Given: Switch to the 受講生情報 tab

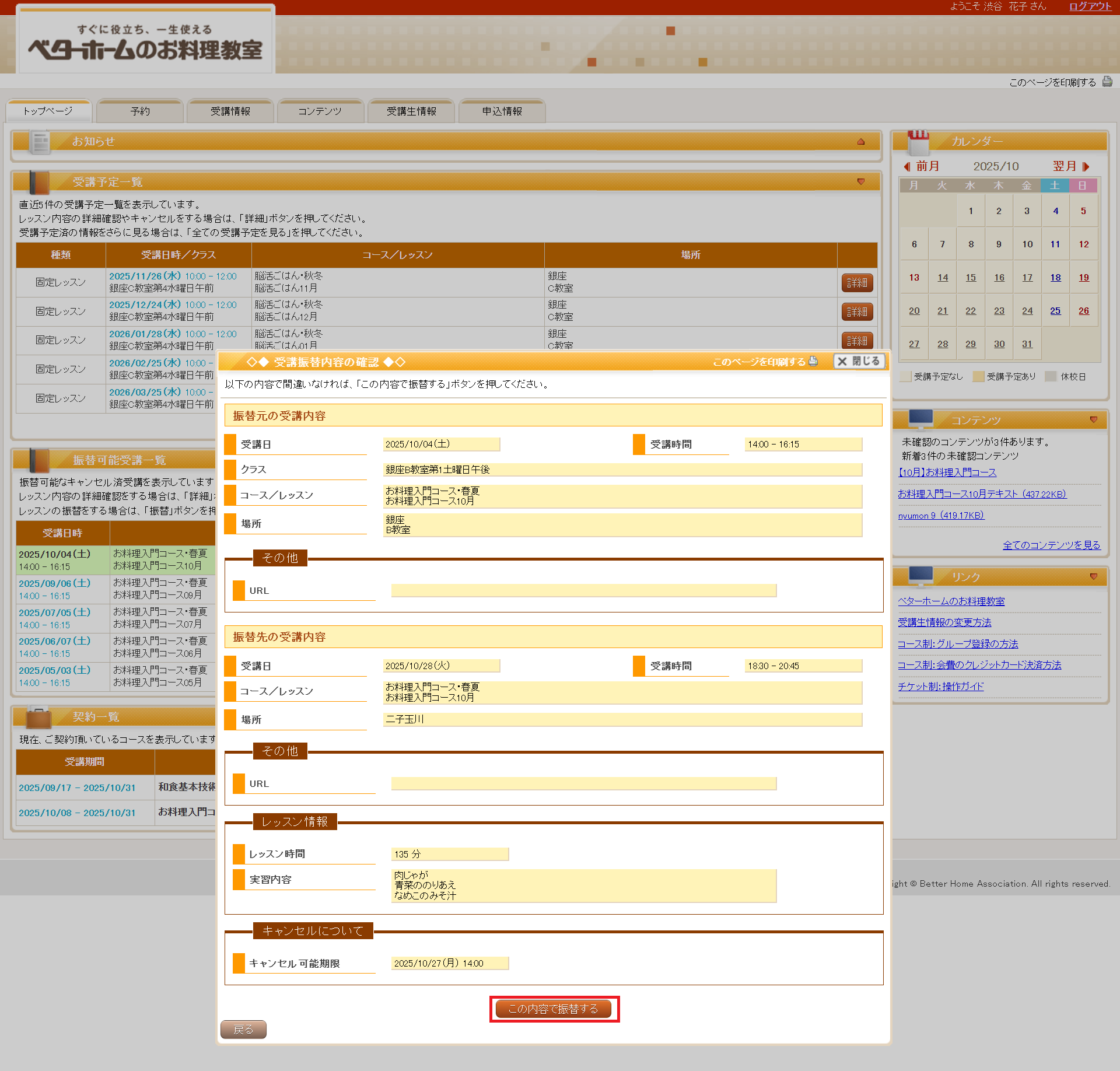Looking at the screenshot, I should 411,111.
